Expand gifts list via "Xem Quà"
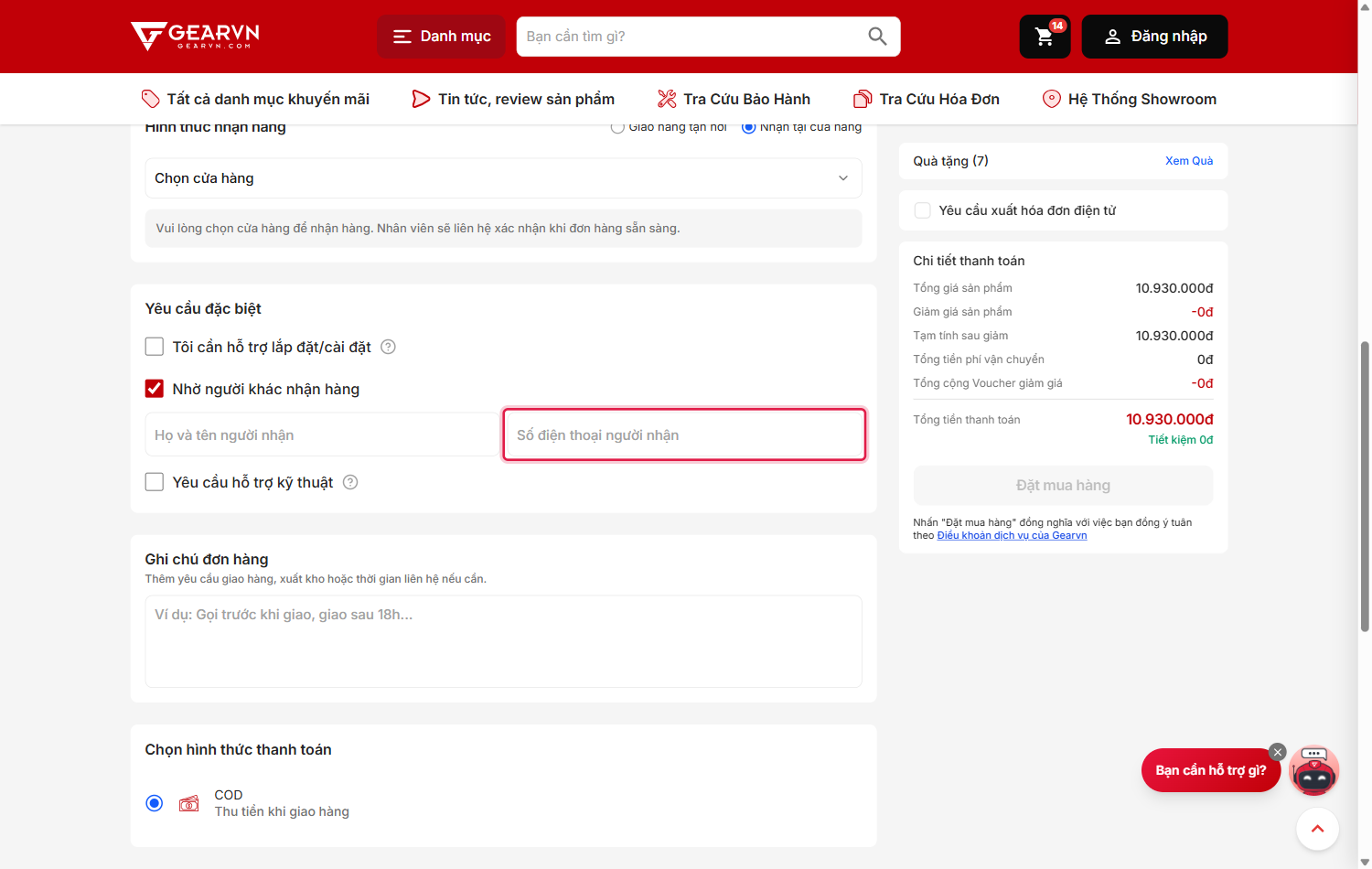The height and width of the screenshot is (869, 1372). 1189,161
